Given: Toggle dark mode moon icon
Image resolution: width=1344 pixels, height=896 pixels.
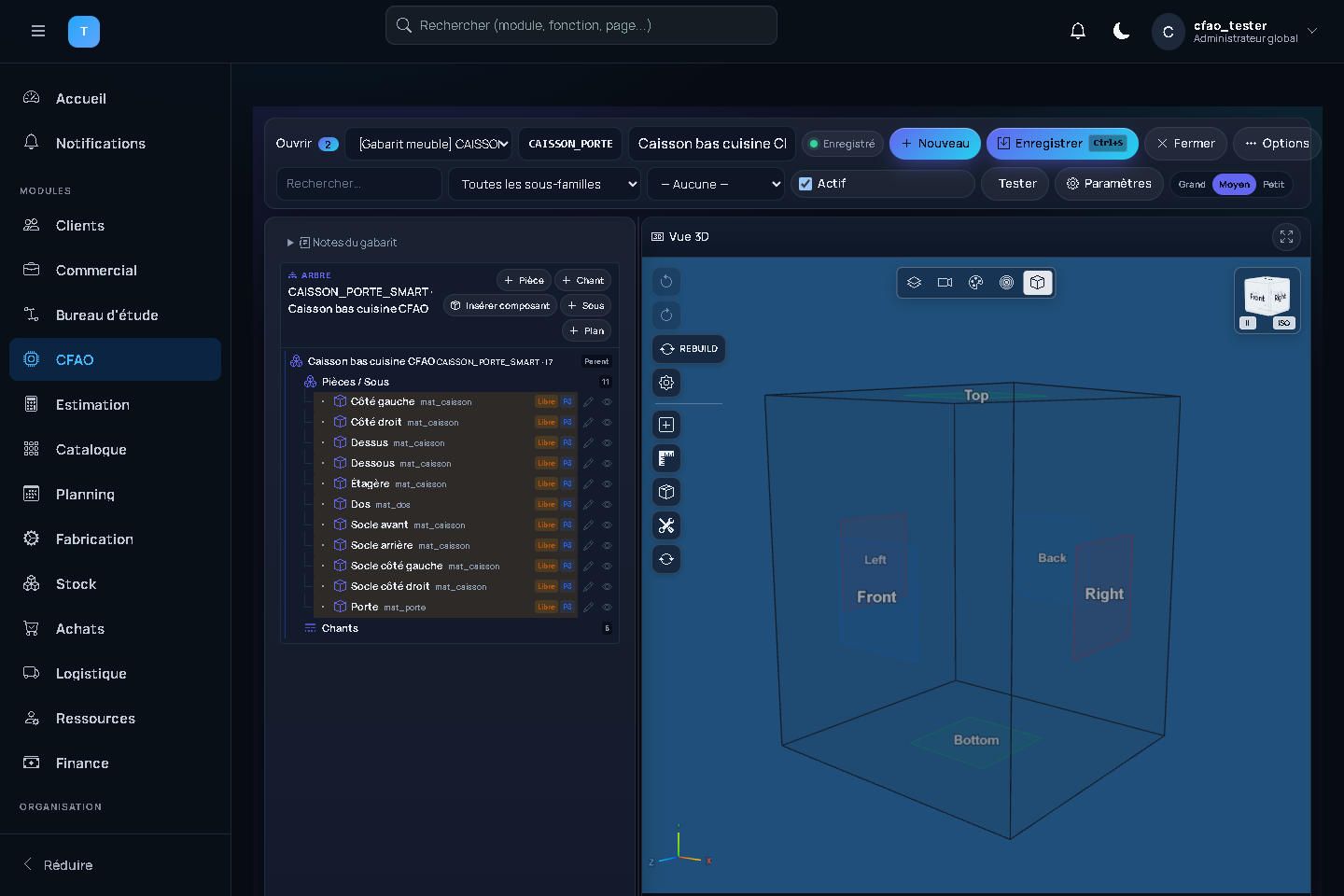Looking at the screenshot, I should pos(1122,32).
